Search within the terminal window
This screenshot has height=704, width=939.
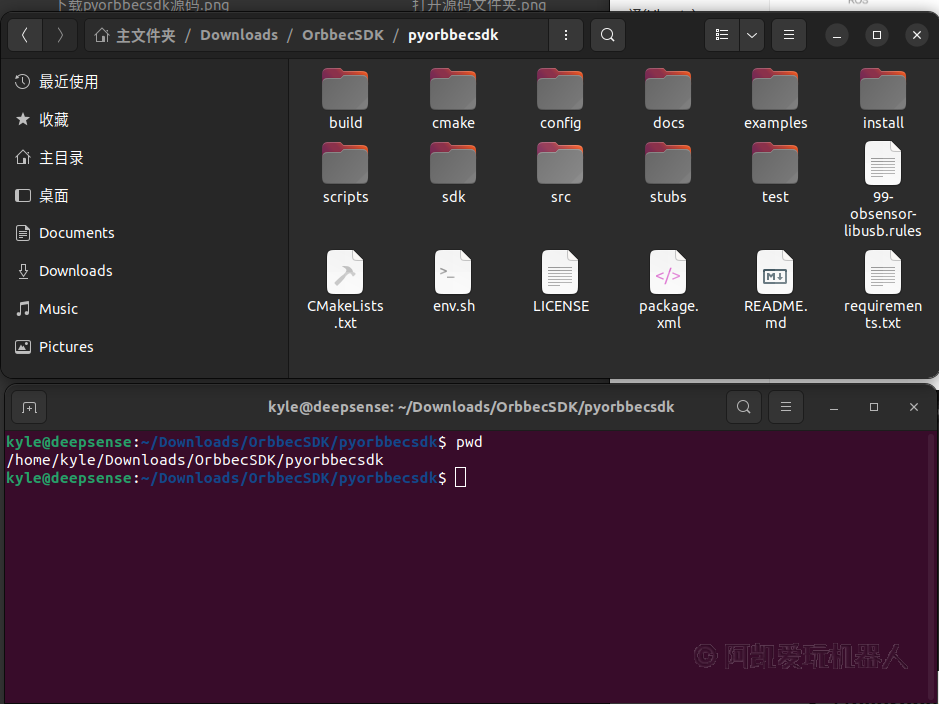pos(744,407)
